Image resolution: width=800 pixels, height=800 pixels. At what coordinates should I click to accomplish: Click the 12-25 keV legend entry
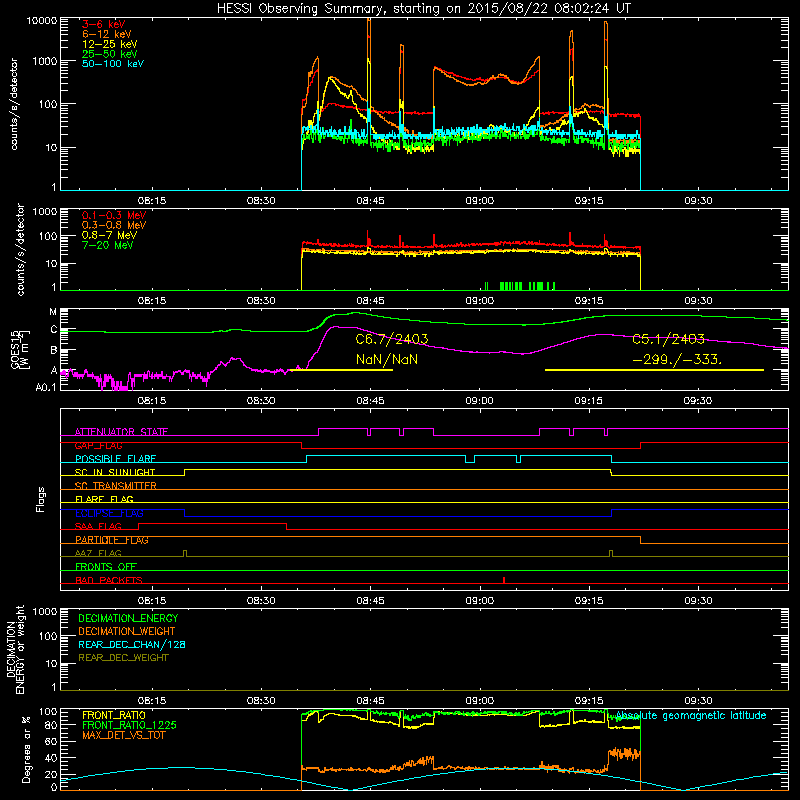[x=109, y=44]
